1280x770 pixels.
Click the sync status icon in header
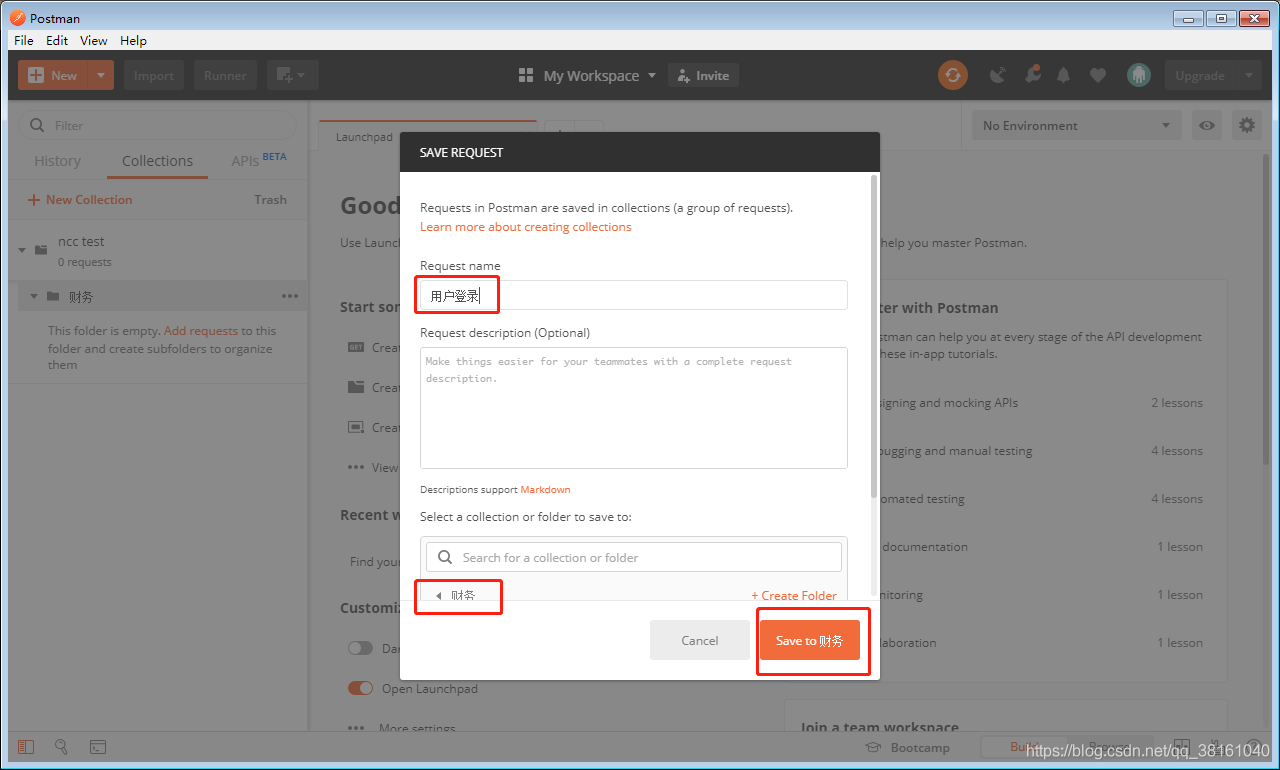point(953,75)
